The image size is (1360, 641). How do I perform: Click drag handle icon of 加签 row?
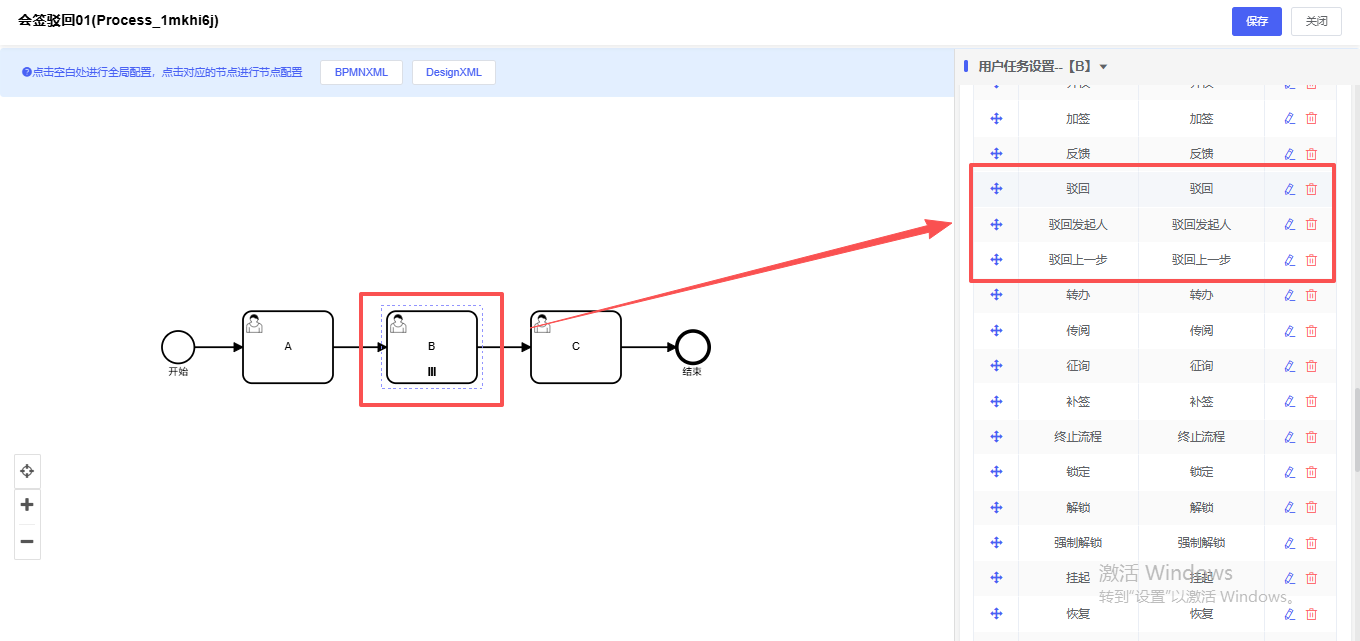(996, 119)
